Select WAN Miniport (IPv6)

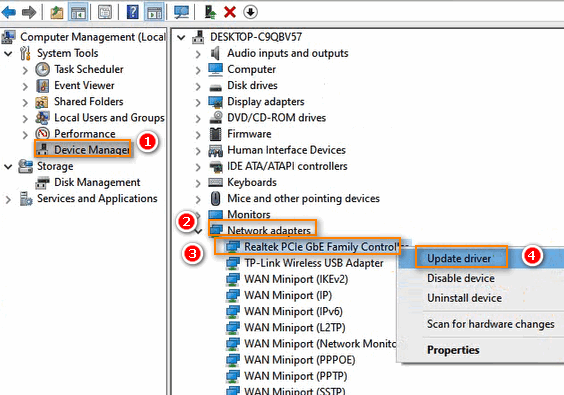[x=293, y=312]
